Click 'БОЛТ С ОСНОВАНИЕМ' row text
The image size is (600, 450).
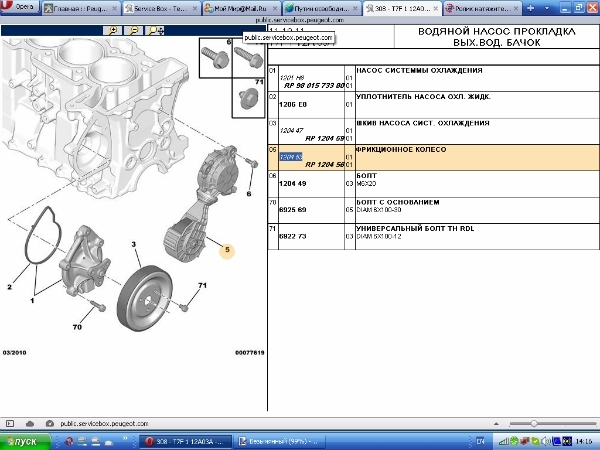click(x=398, y=202)
